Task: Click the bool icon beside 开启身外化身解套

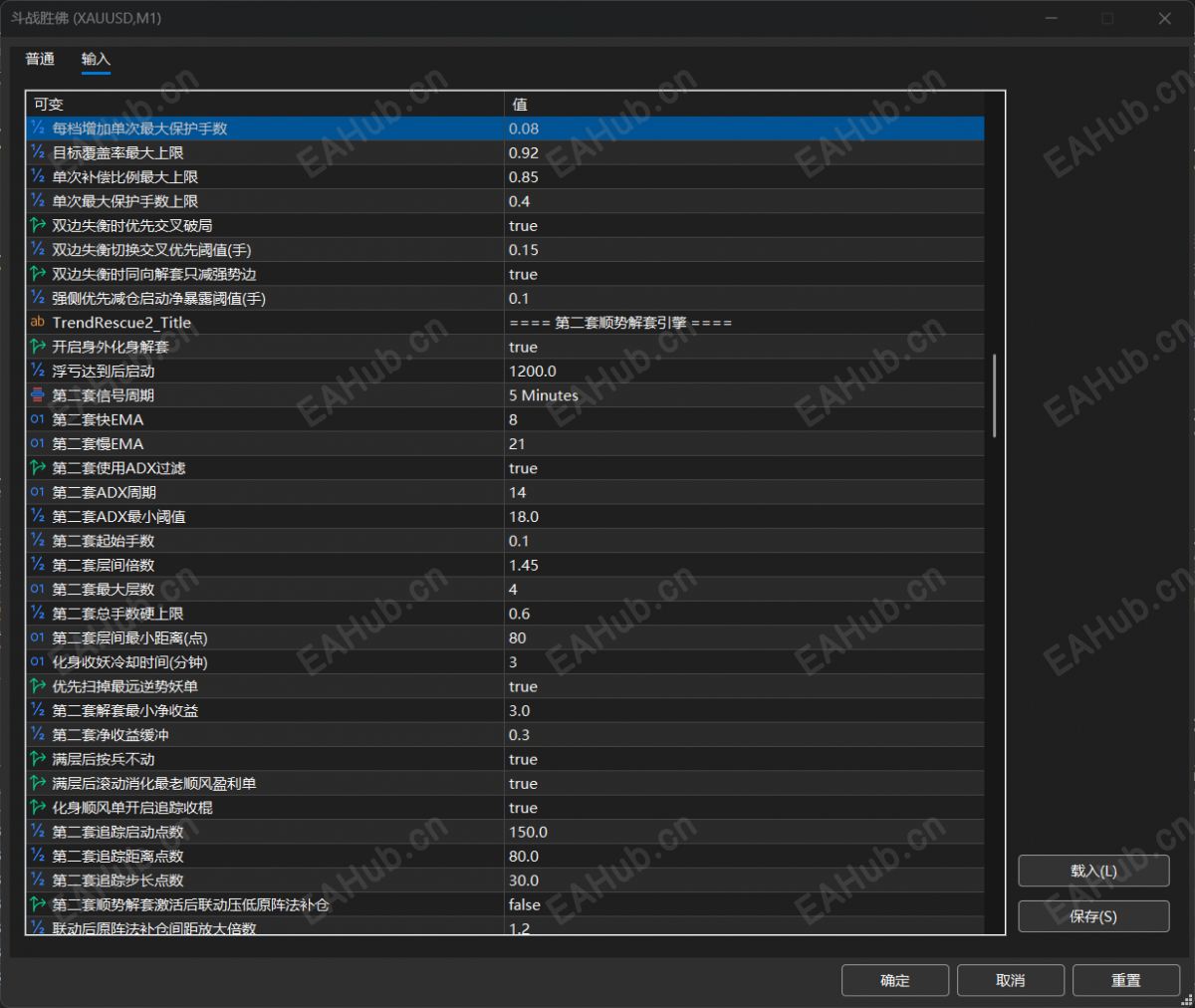Action: (38, 347)
